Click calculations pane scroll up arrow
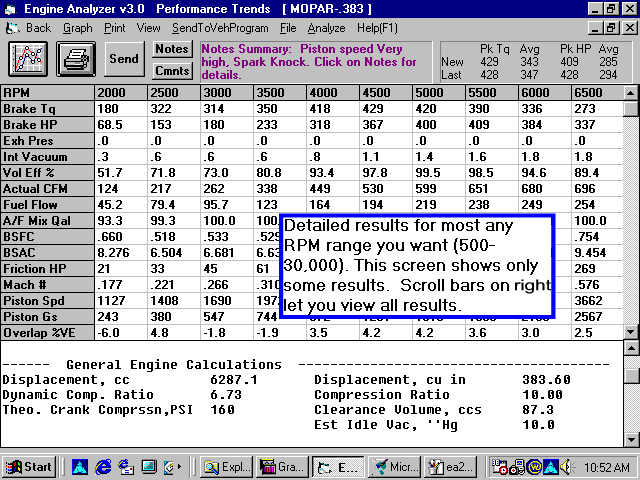The image size is (640, 480). pyautogui.click(x=631, y=349)
